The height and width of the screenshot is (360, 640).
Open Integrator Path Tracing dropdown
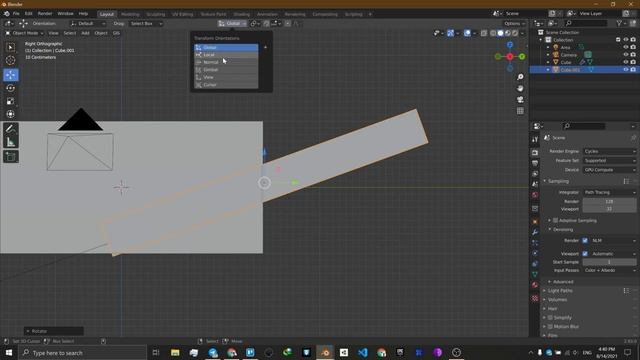point(609,192)
